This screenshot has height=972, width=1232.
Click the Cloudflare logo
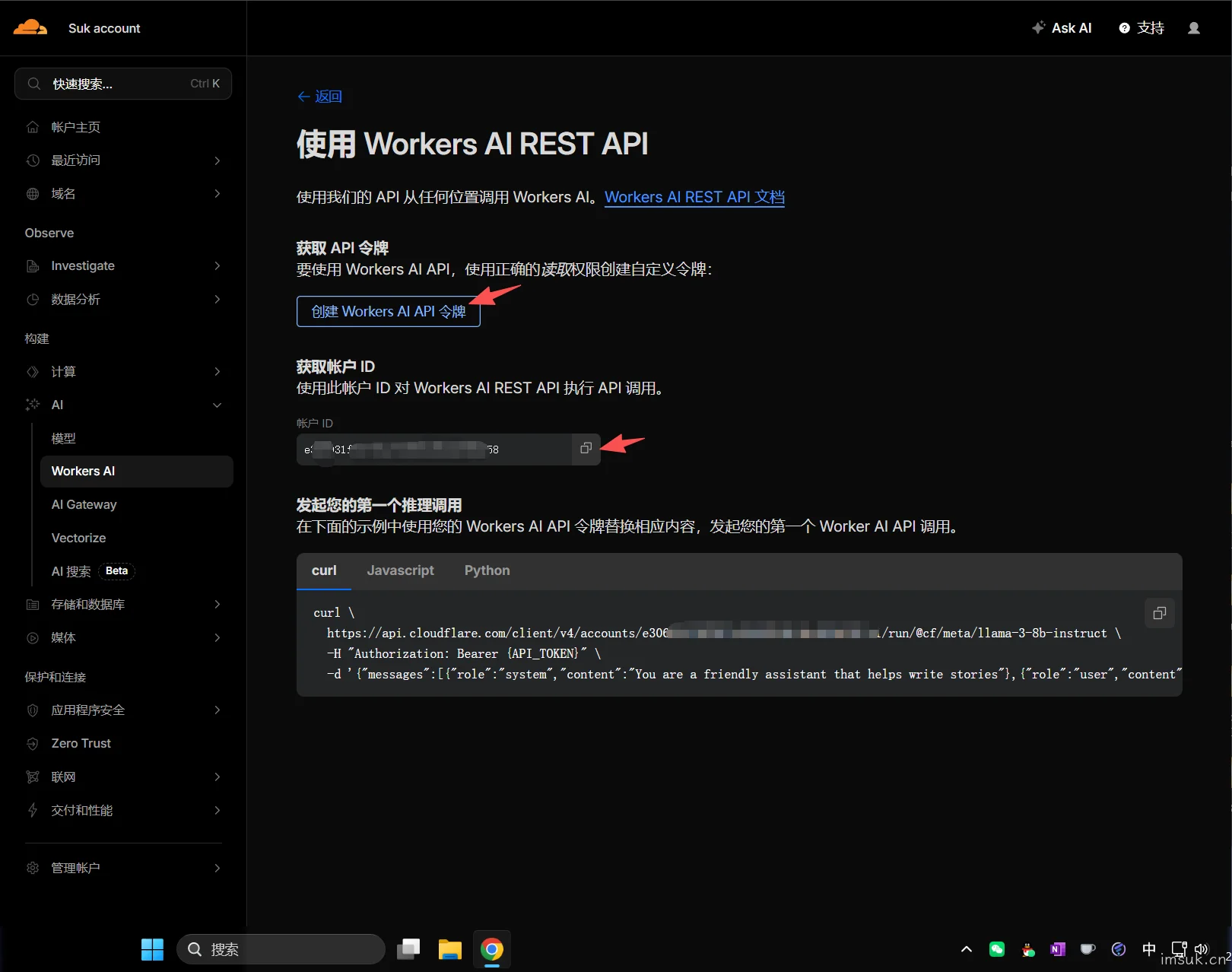(x=30, y=28)
